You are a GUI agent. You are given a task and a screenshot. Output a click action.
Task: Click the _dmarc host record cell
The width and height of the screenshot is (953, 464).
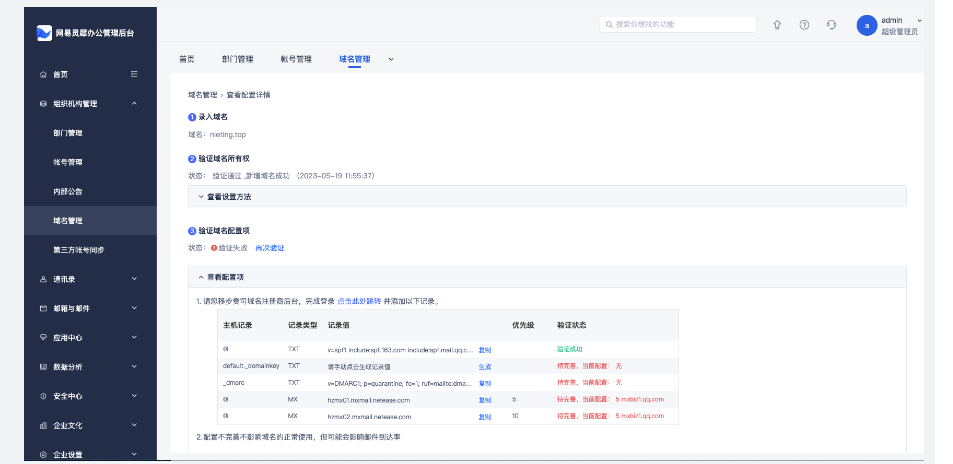click(233, 383)
